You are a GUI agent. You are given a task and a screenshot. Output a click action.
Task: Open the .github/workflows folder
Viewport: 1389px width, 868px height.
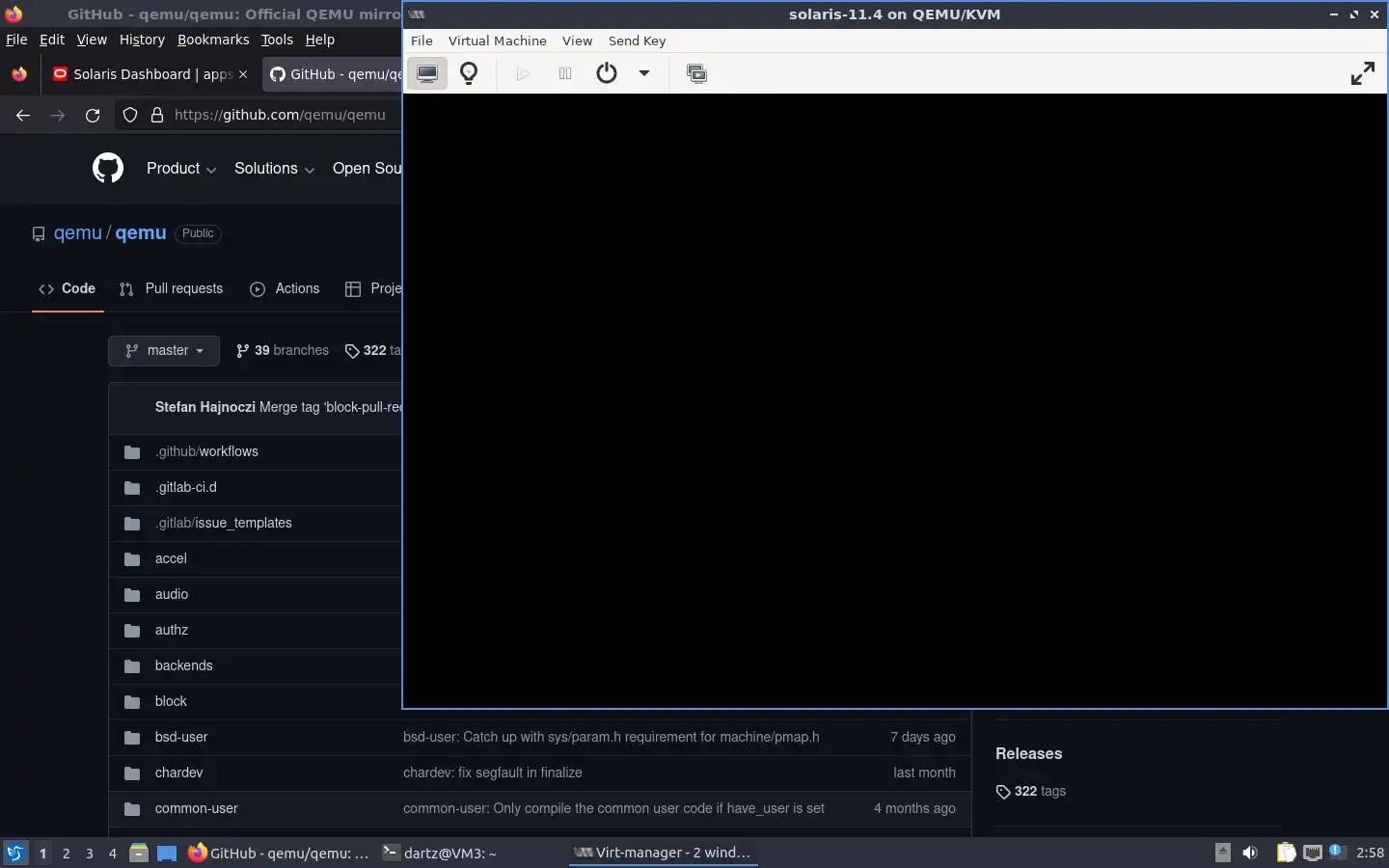coord(206,451)
